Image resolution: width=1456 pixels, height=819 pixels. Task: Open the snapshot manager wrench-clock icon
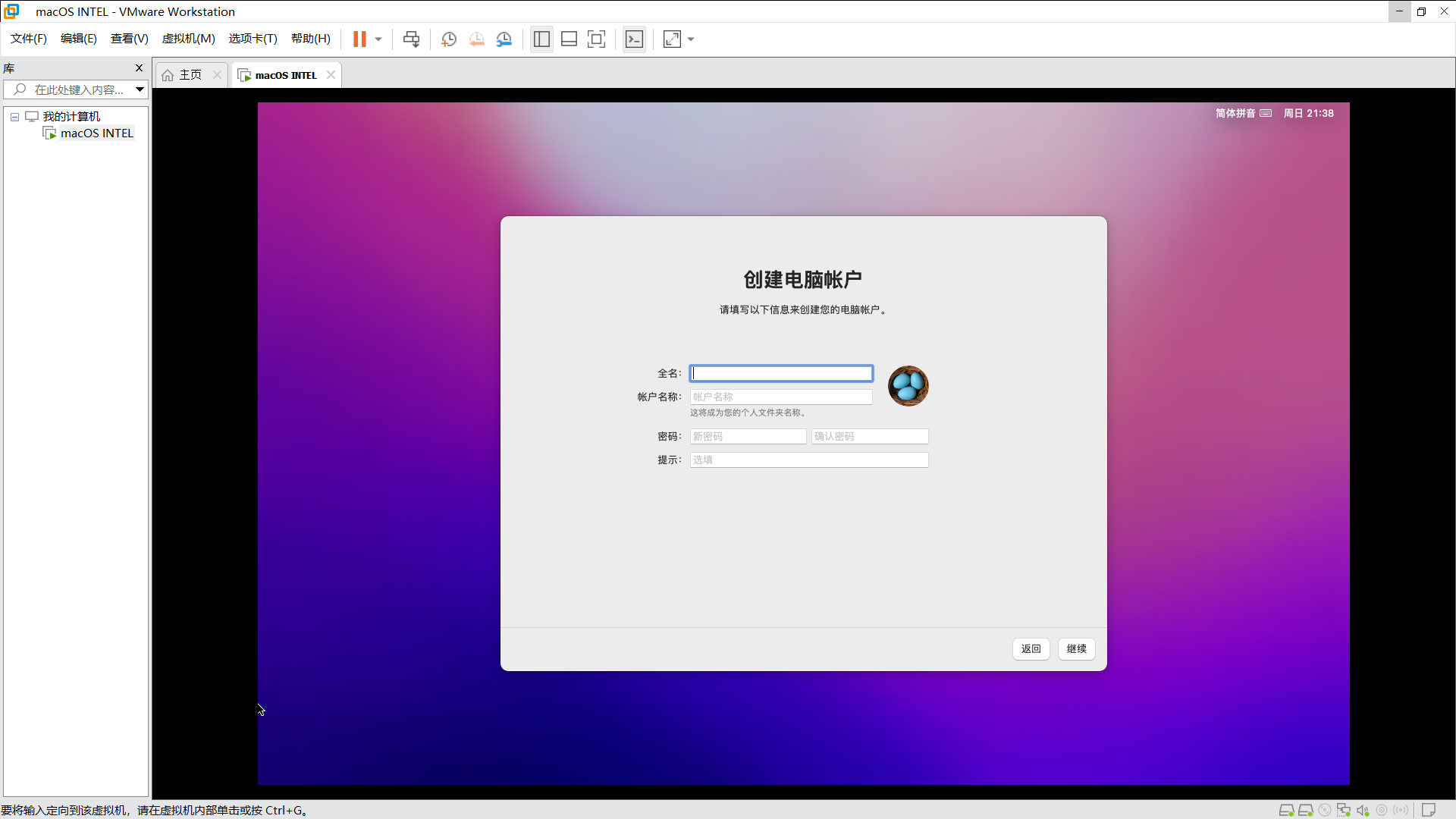click(x=504, y=39)
